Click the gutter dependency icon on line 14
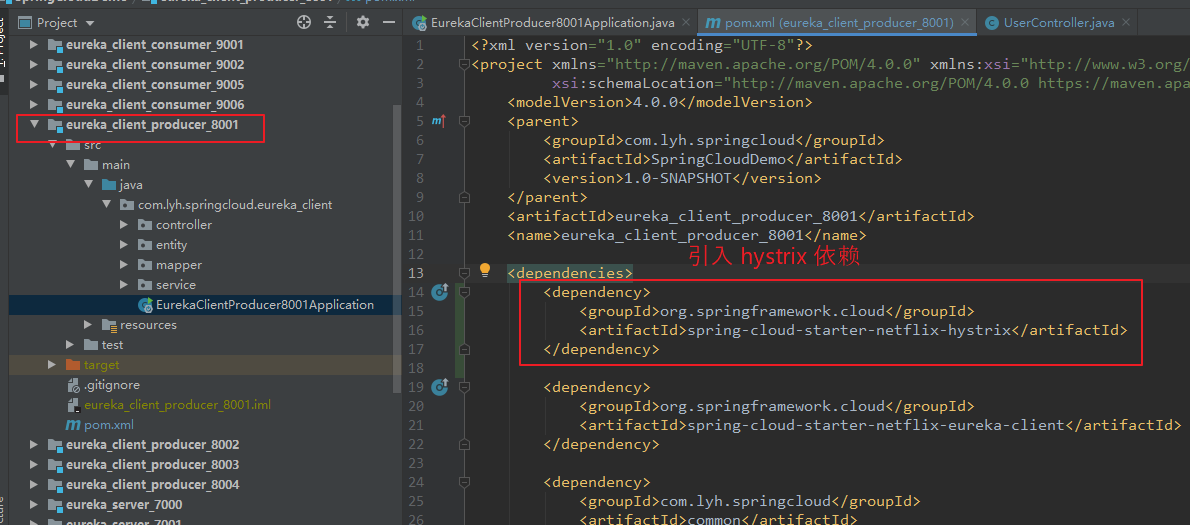The height and width of the screenshot is (525, 1190). pos(440,291)
